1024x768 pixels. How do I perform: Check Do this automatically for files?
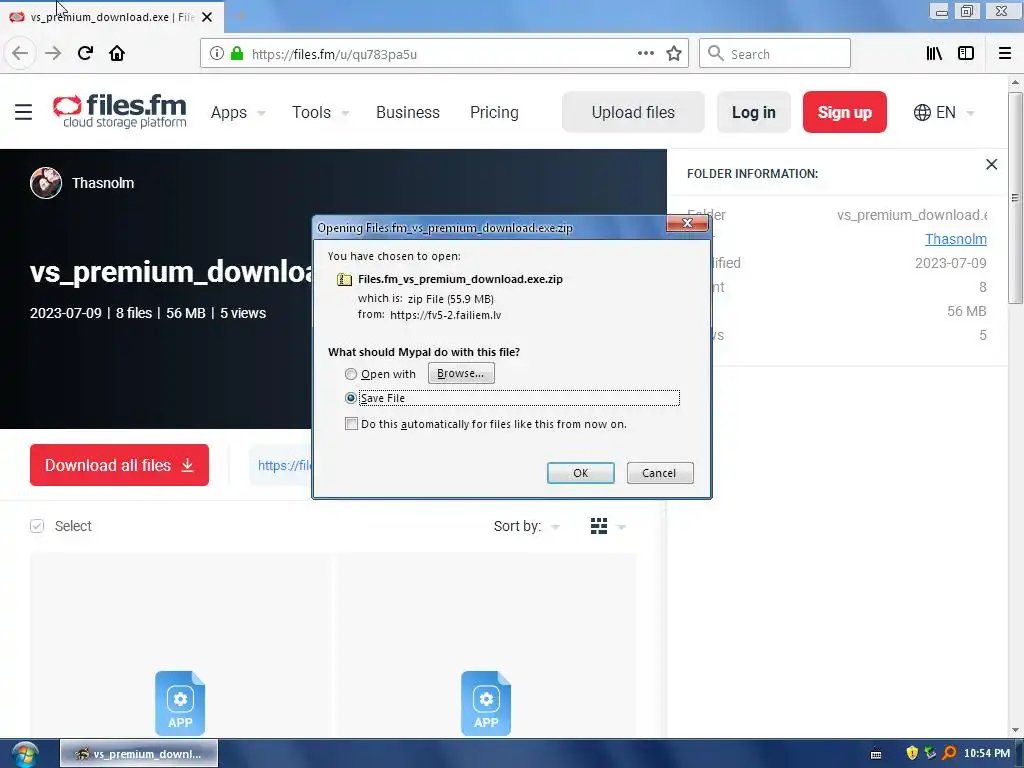coord(351,424)
